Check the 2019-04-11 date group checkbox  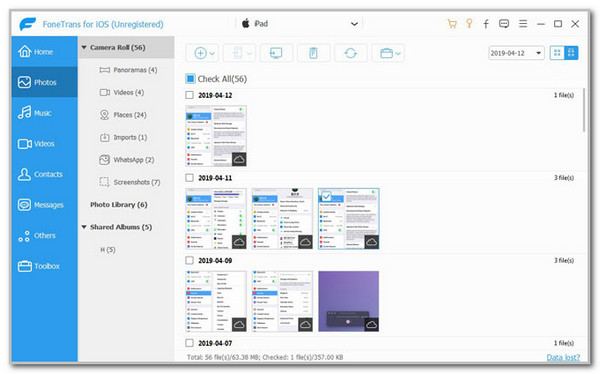pos(189,178)
